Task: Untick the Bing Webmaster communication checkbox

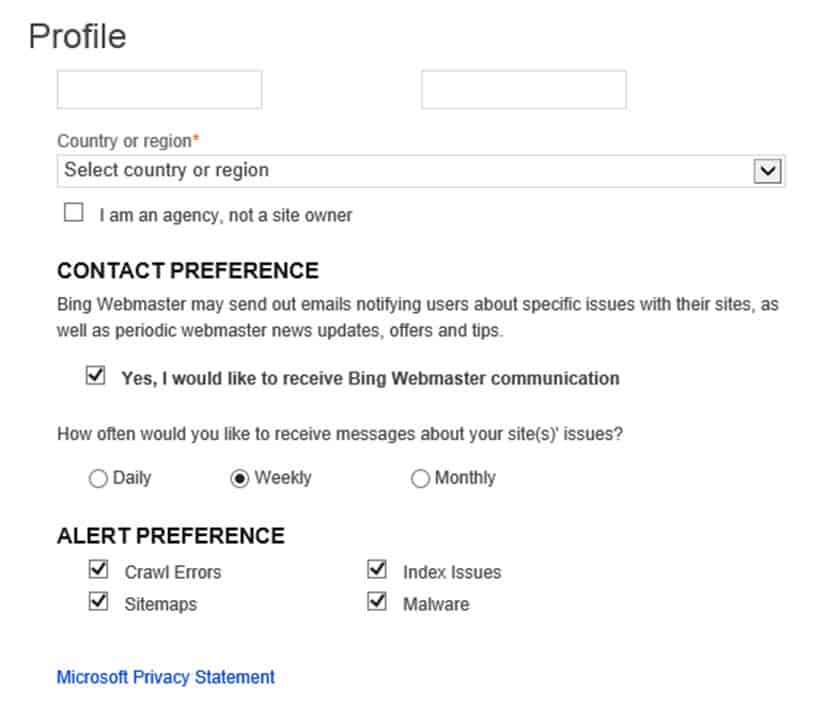Action: point(96,375)
